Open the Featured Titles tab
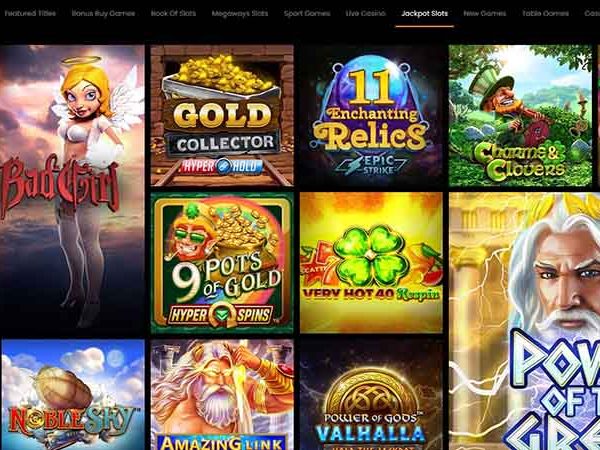 click(30, 14)
